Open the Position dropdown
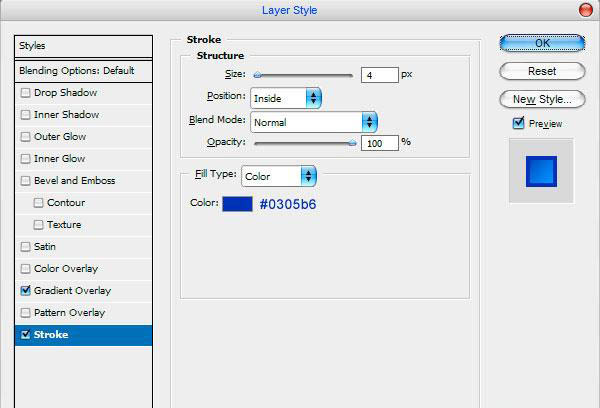 pos(286,98)
